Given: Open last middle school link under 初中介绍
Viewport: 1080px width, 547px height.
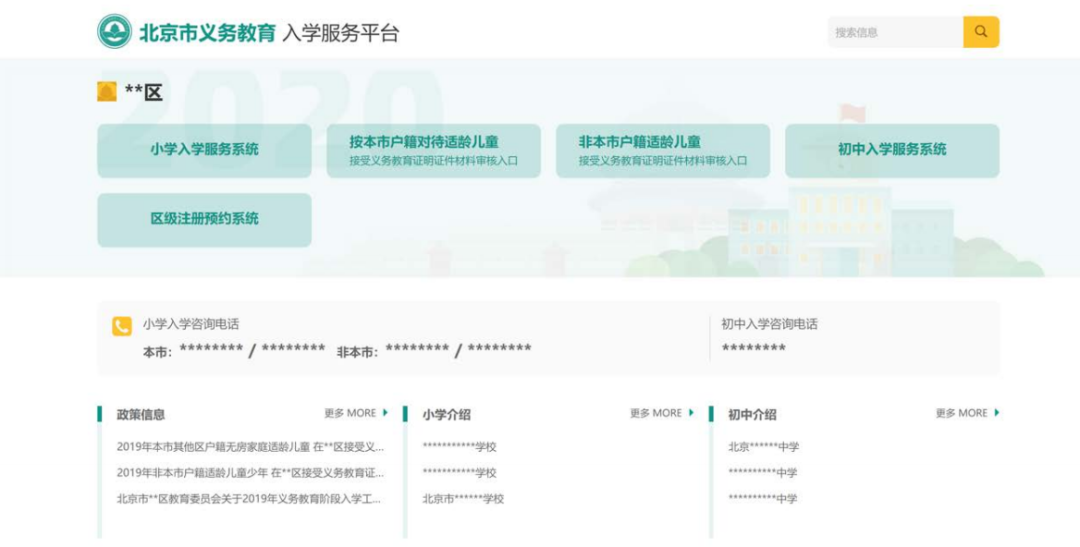Looking at the screenshot, I should tap(762, 499).
